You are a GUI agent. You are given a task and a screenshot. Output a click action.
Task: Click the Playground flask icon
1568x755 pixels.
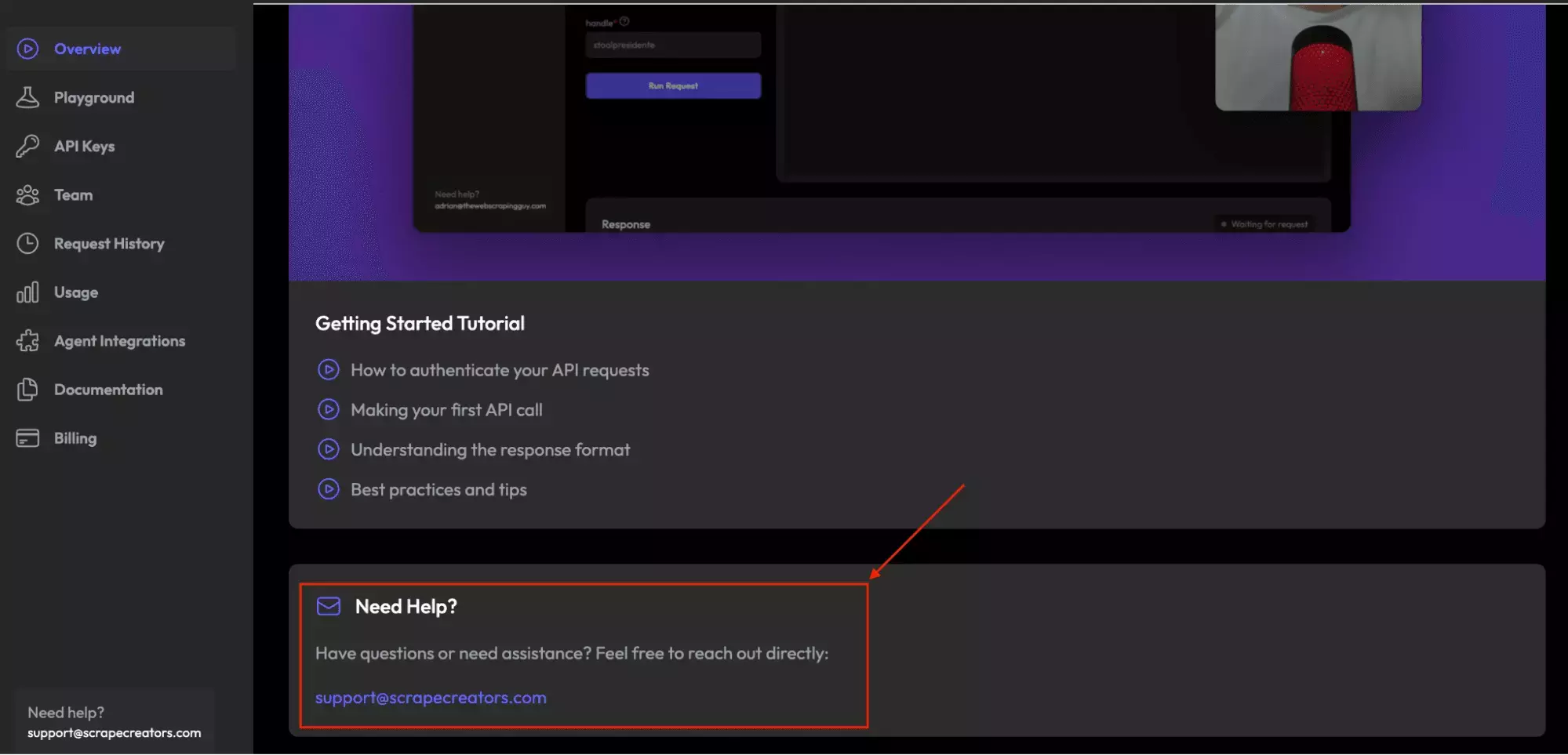coord(27,97)
